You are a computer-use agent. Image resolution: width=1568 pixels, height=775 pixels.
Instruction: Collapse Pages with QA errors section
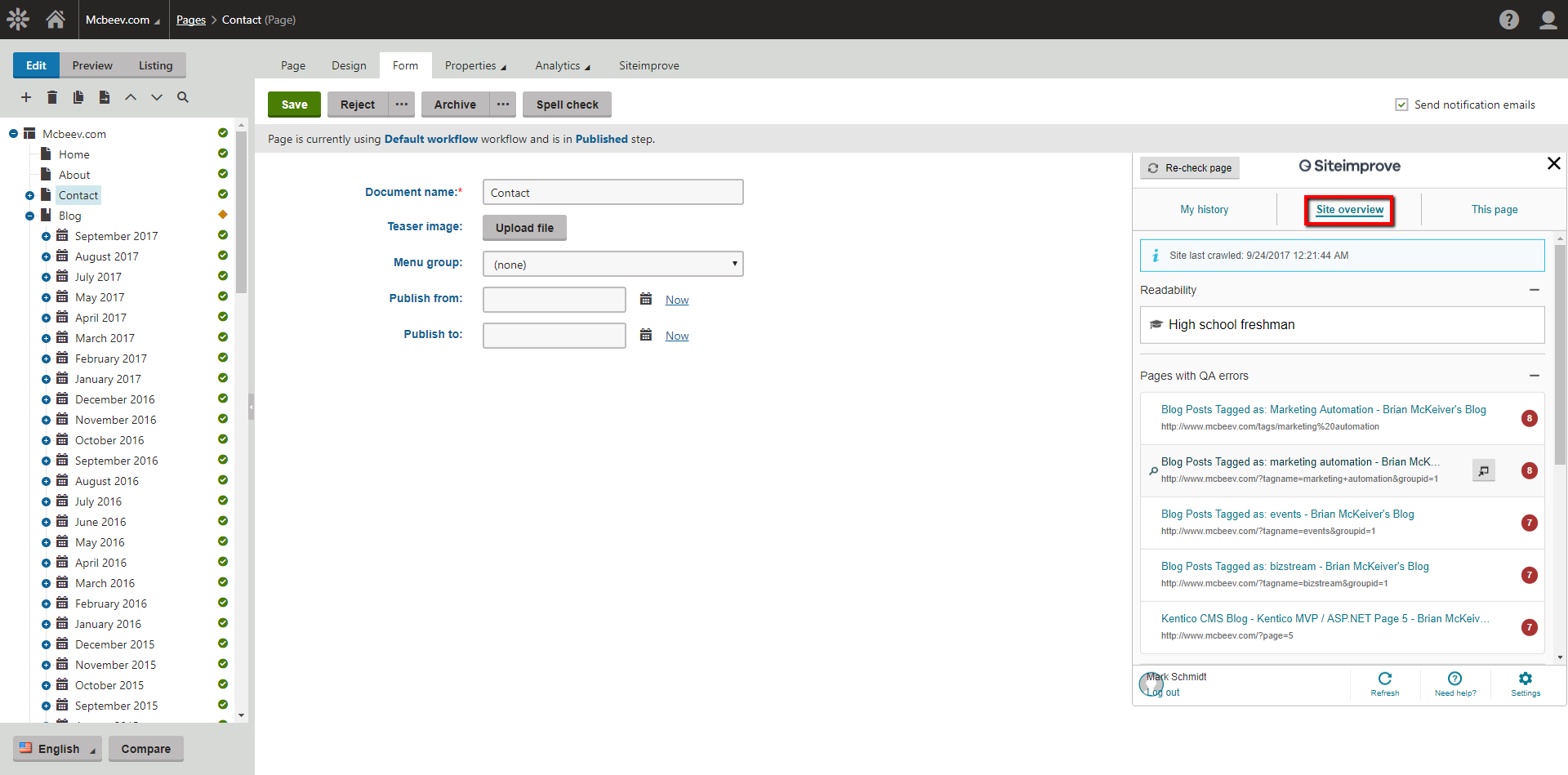pyautogui.click(x=1534, y=376)
